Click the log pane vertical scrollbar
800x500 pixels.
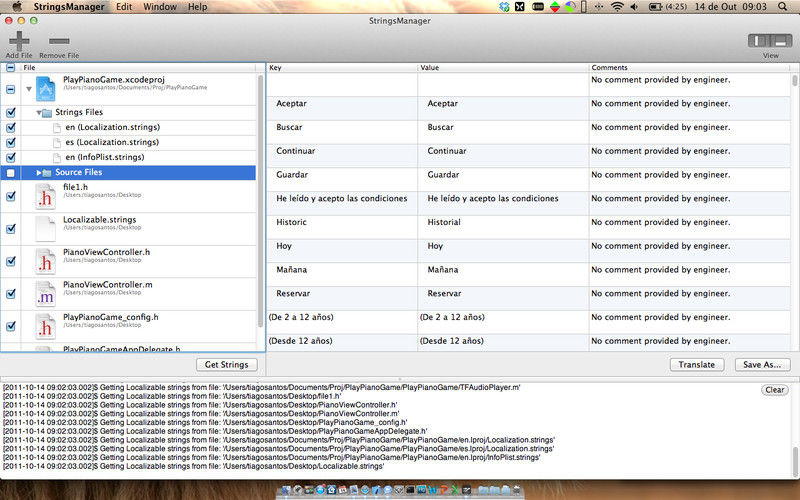coord(795,461)
